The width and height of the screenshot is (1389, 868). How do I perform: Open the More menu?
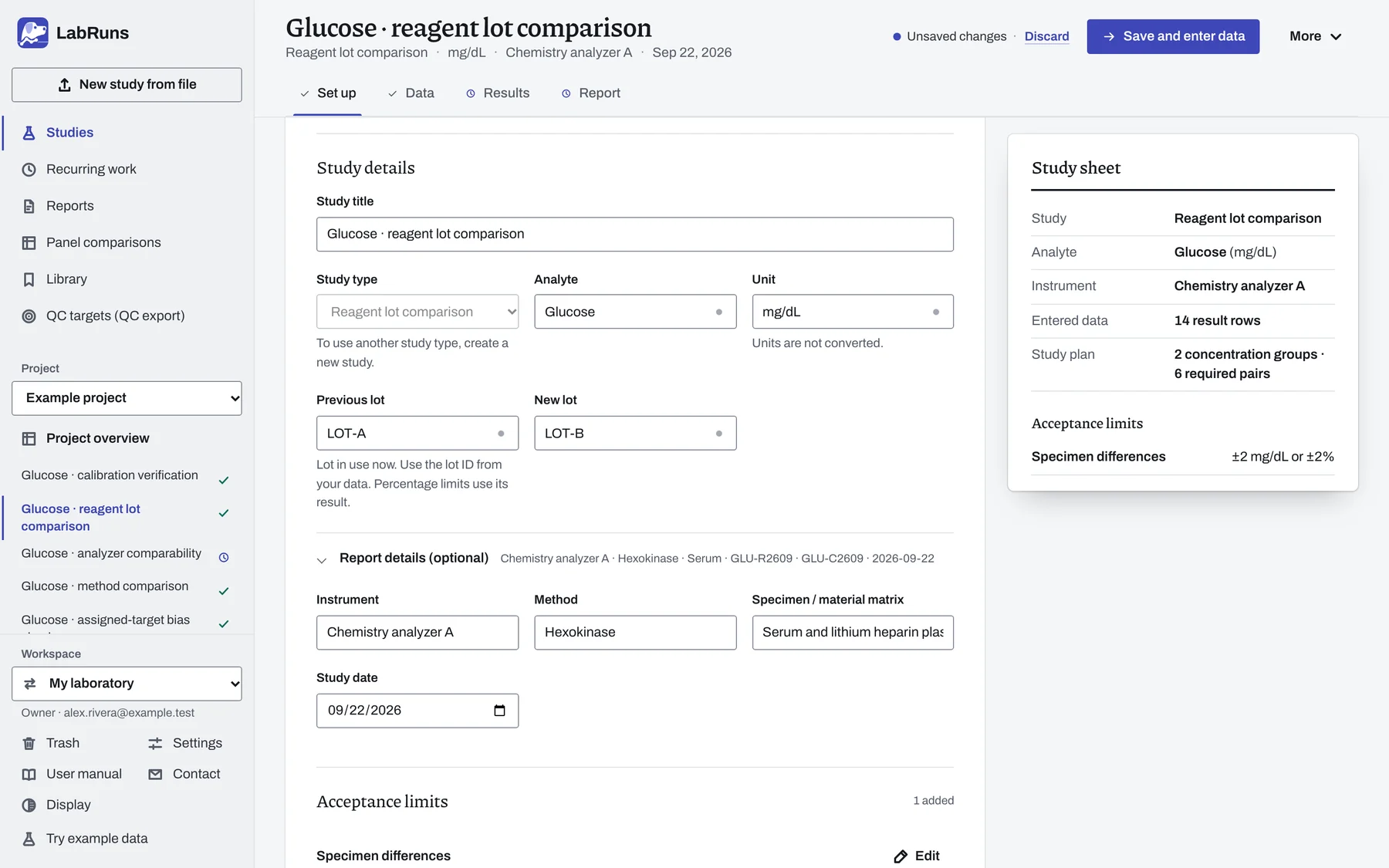1315,36
